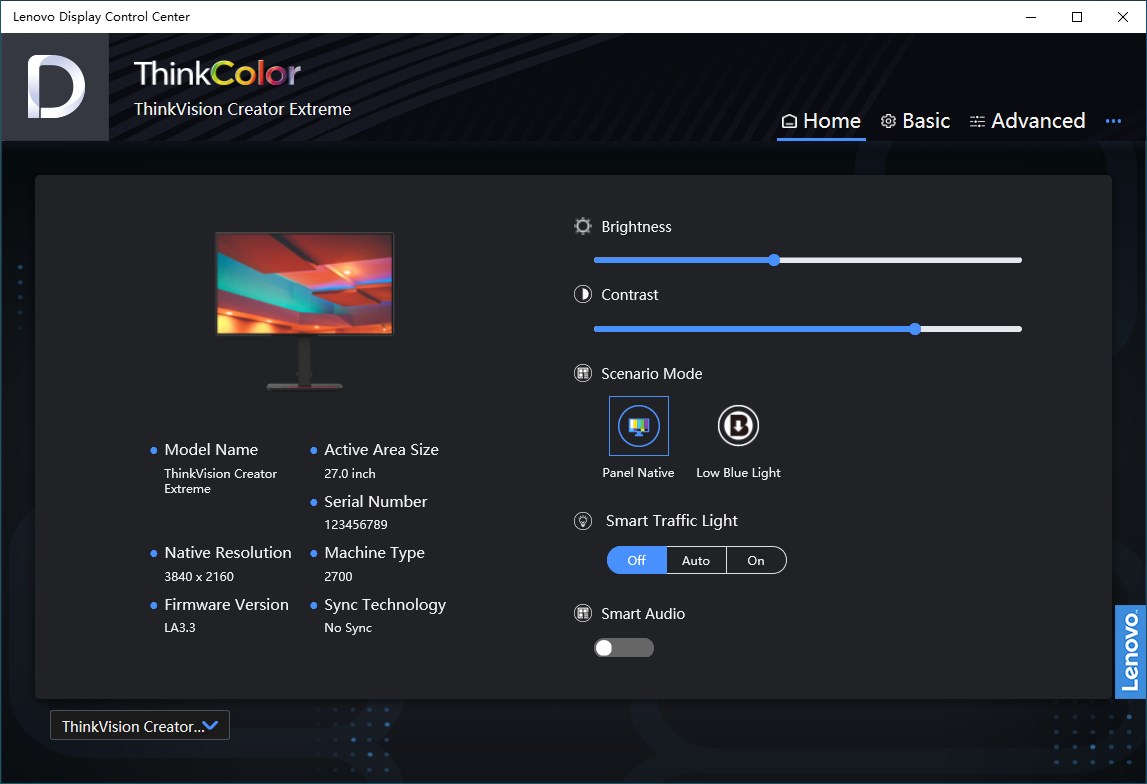Viewport: 1147px width, 784px height.
Task: Click the Smart Traffic Light label
Action: tap(672, 521)
